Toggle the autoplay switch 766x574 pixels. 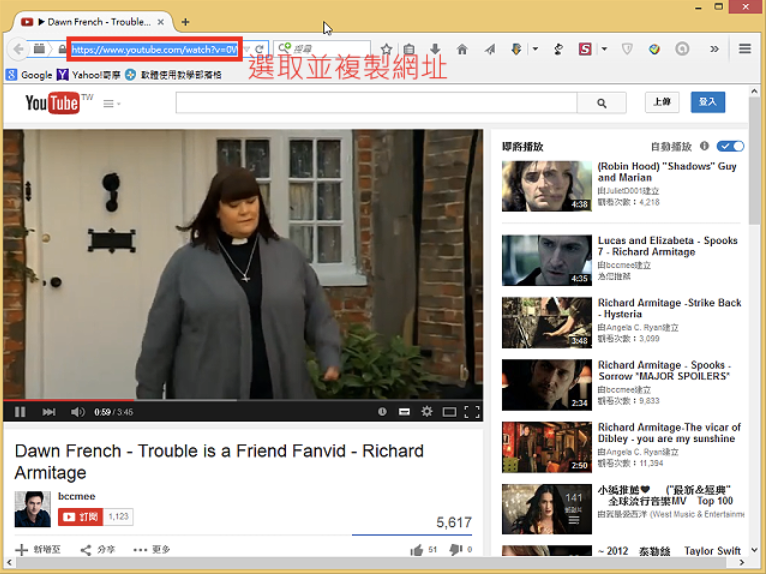coord(730,146)
